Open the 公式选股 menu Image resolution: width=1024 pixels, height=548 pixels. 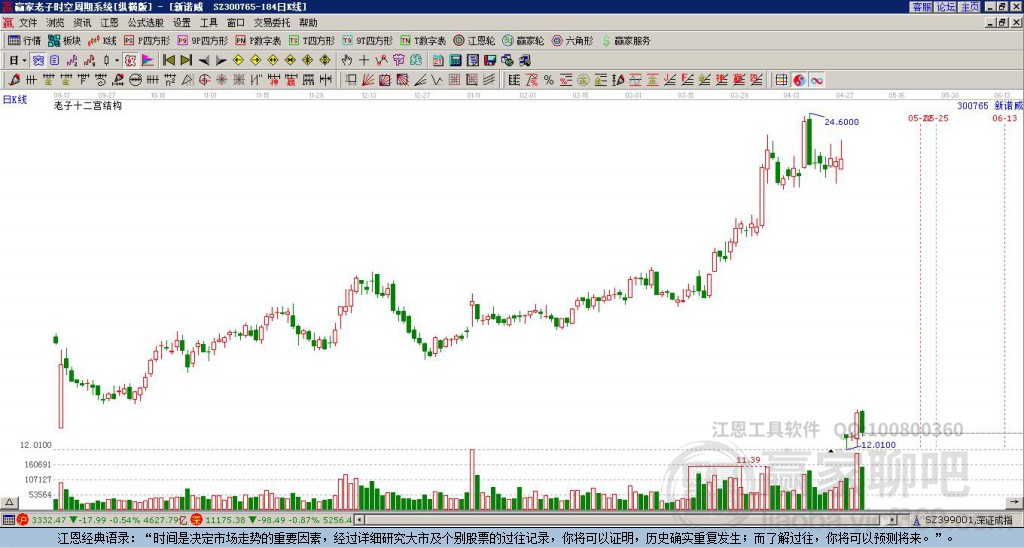pos(146,23)
